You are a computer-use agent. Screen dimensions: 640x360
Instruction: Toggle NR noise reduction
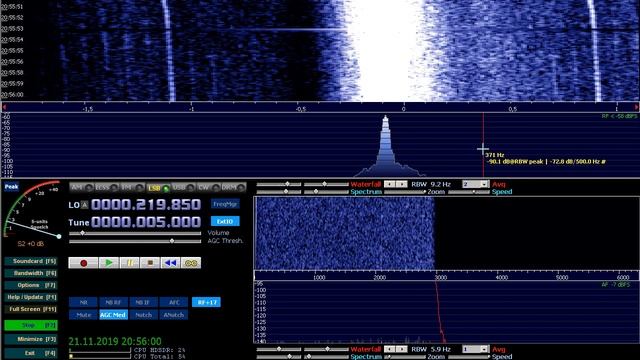(83, 302)
